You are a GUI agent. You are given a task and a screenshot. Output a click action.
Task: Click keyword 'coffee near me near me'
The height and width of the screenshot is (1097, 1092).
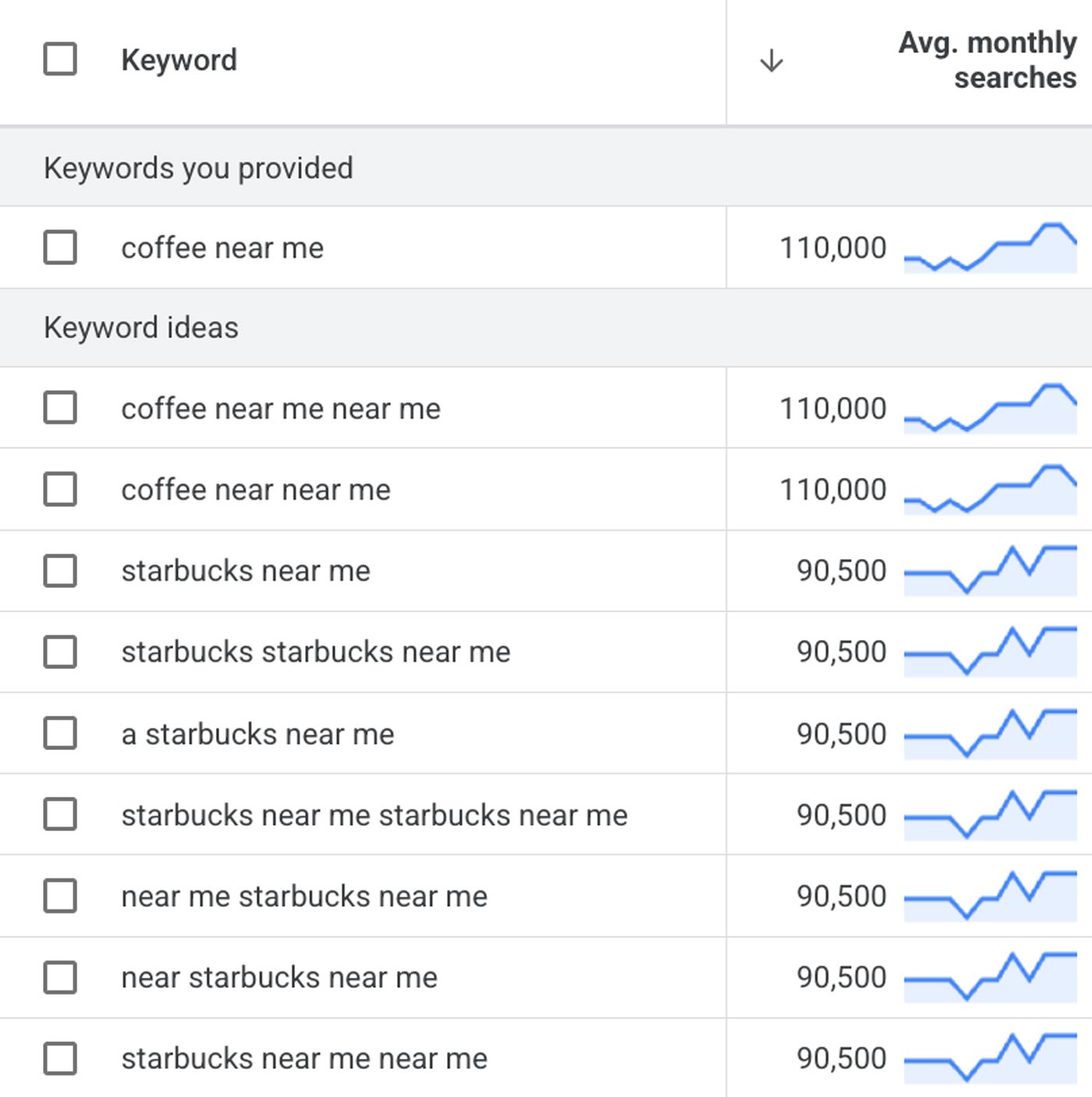click(281, 409)
